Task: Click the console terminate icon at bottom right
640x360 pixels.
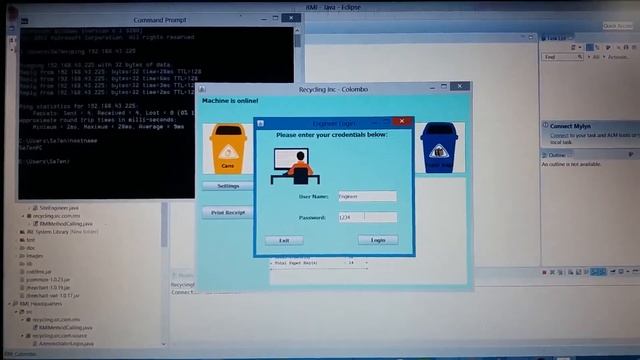Action: click(544, 272)
